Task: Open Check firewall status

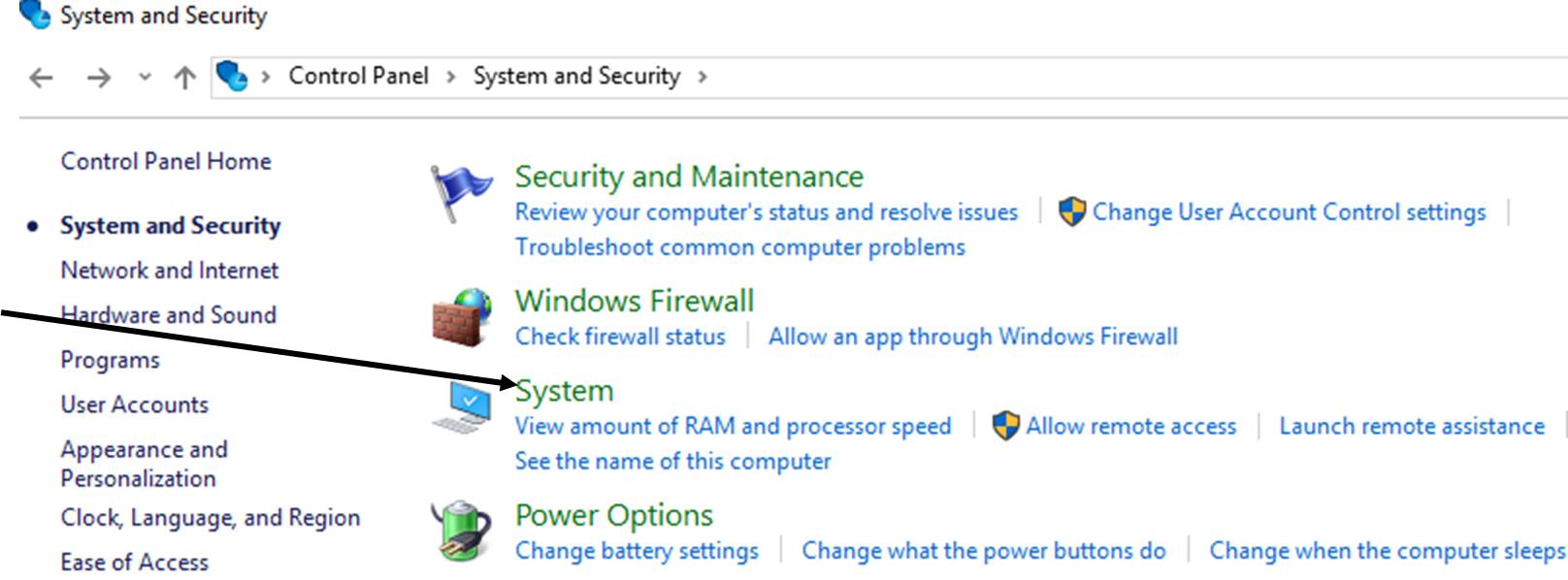Action: [620, 337]
